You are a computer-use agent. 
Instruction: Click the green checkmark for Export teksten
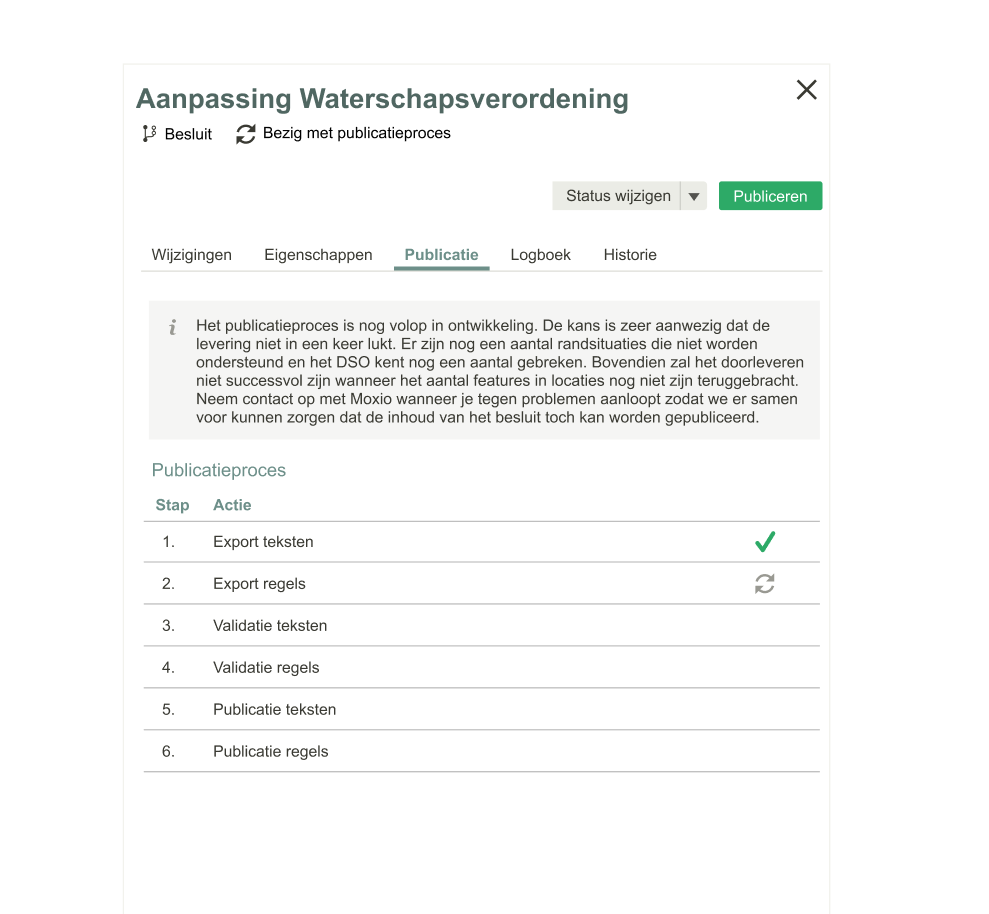point(765,541)
